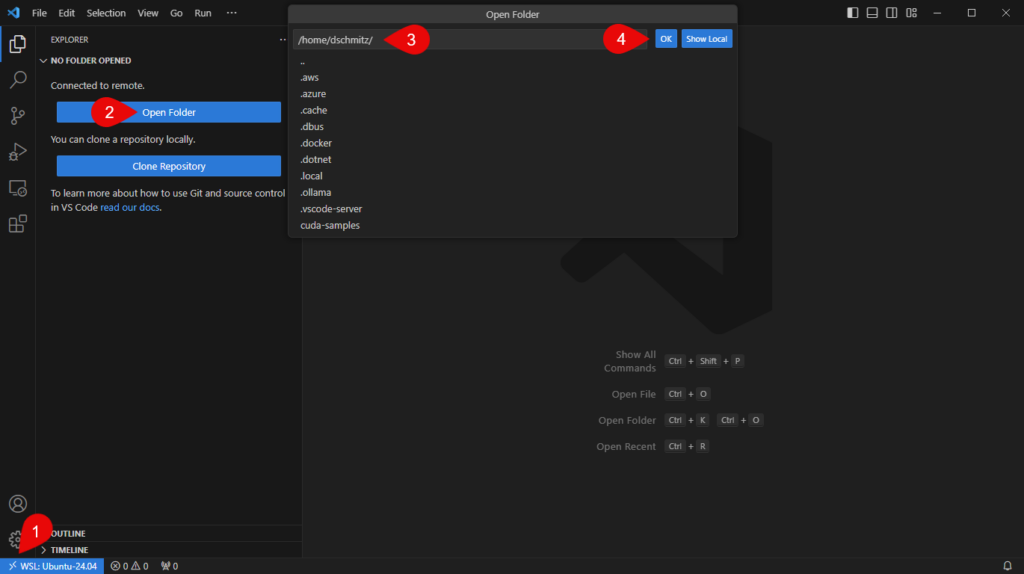This screenshot has width=1024, height=574.
Task: Click the ports forwarded status indicator
Action: pyautogui.click(x=169, y=566)
